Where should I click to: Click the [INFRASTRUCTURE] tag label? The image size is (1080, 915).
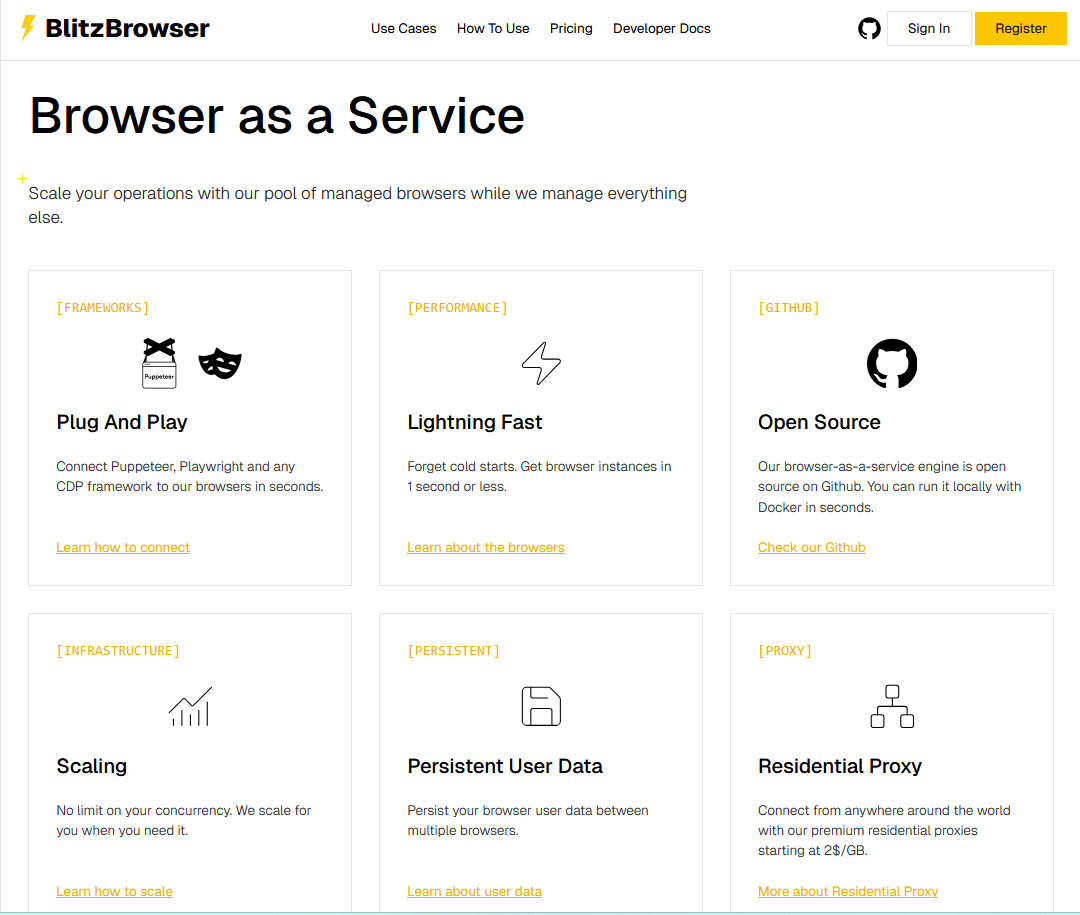coord(118,650)
